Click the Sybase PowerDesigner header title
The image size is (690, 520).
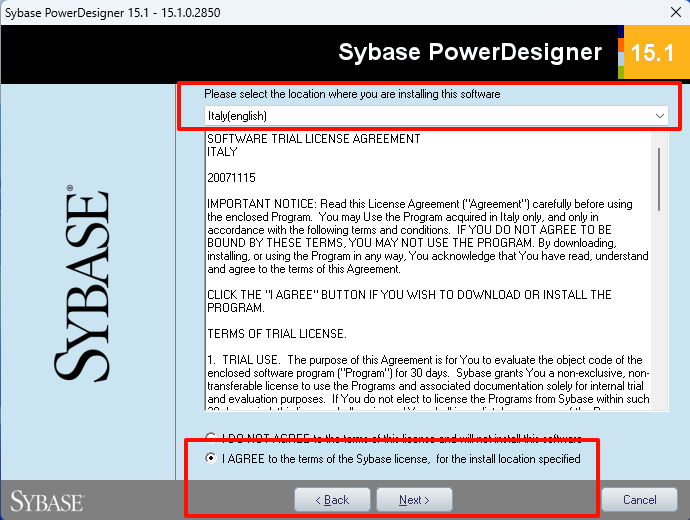(x=470, y=52)
